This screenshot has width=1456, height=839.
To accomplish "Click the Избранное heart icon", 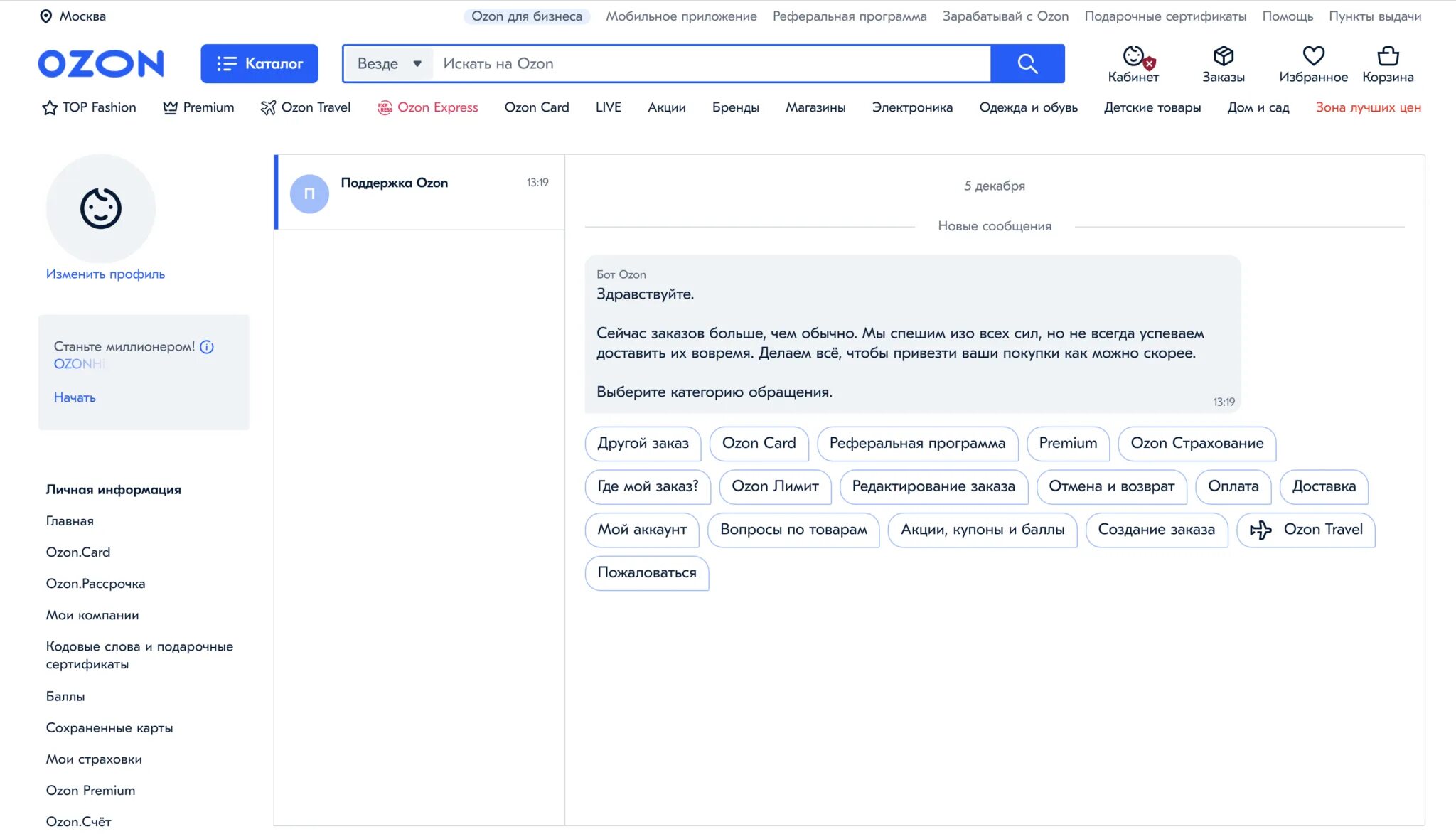I will pos(1313,54).
